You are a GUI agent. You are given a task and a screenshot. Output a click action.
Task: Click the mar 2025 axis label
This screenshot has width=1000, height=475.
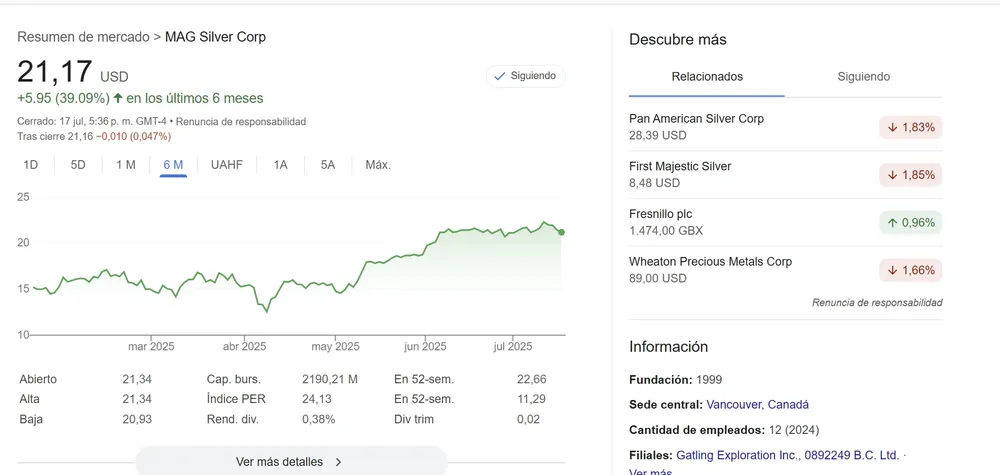pos(151,347)
